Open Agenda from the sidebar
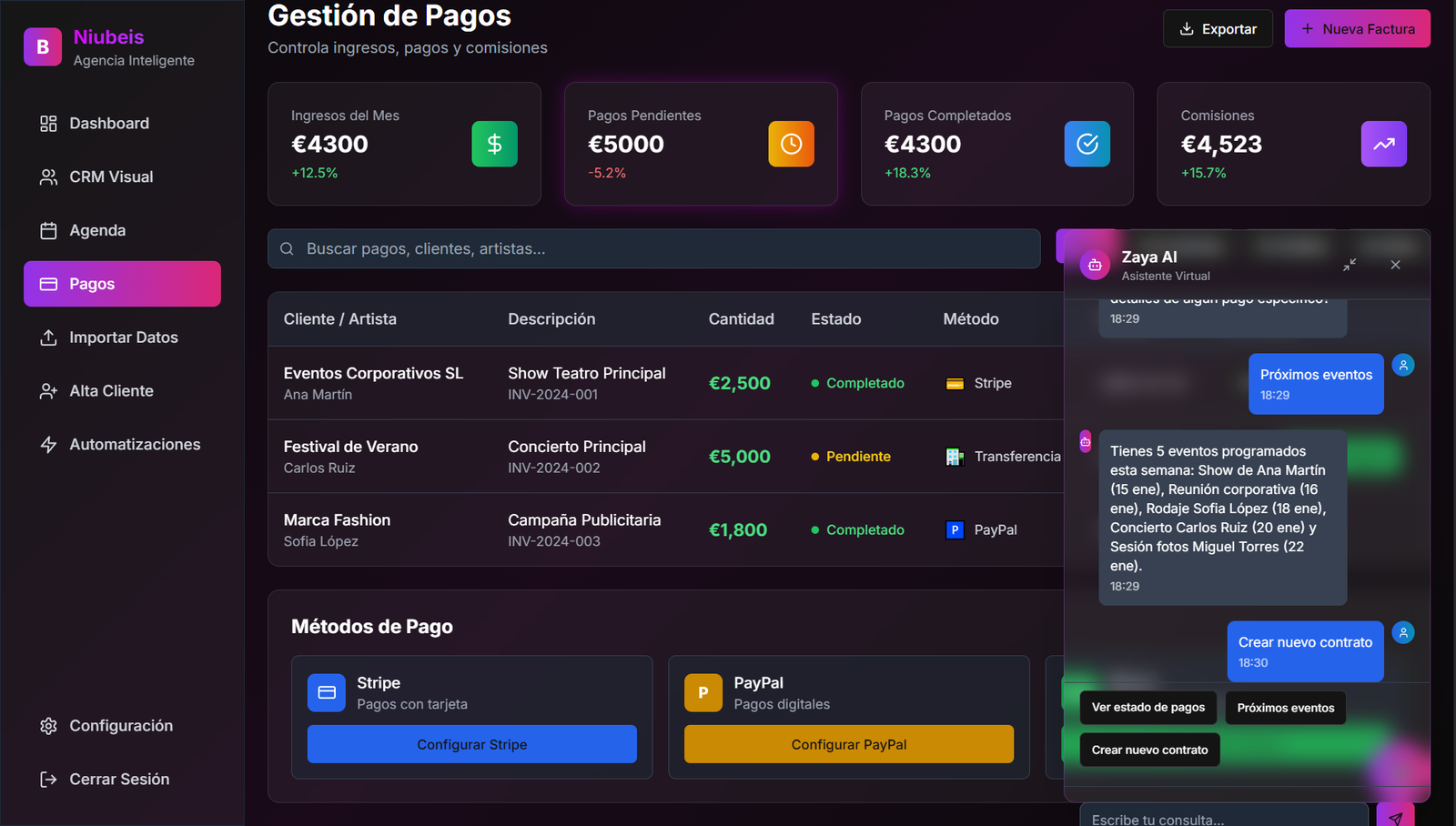The image size is (1456, 826). (97, 231)
